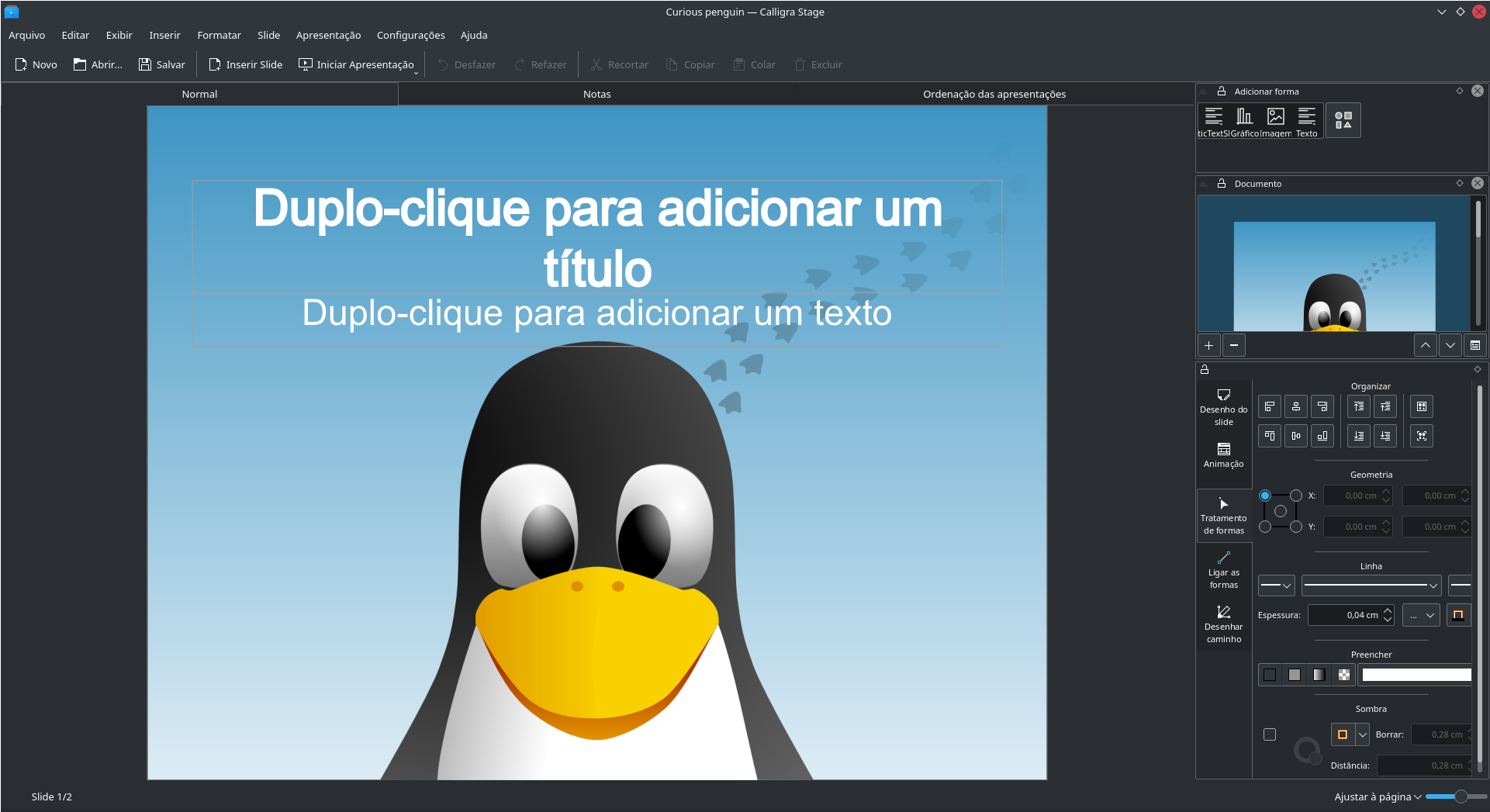Viewport: 1490px width, 812px height.
Task: Open the Apresentação menu
Action: click(x=328, y=35)
